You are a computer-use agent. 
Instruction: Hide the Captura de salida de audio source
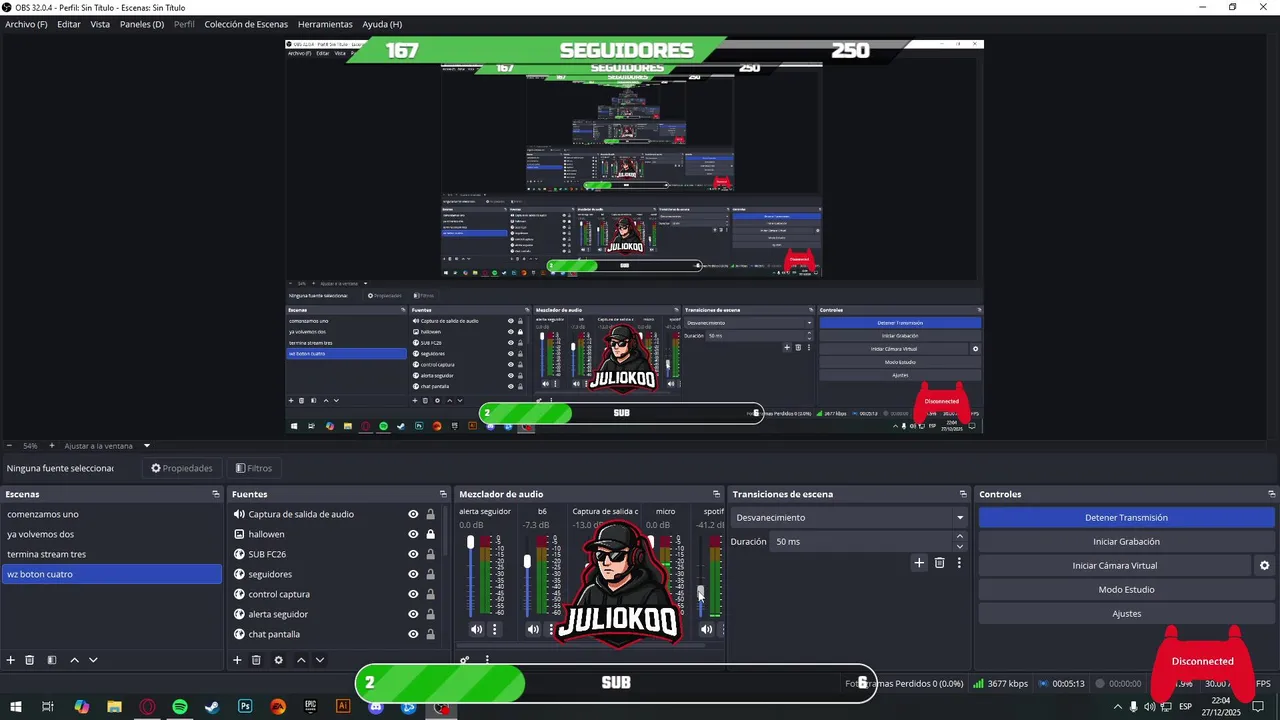[413, 514]
